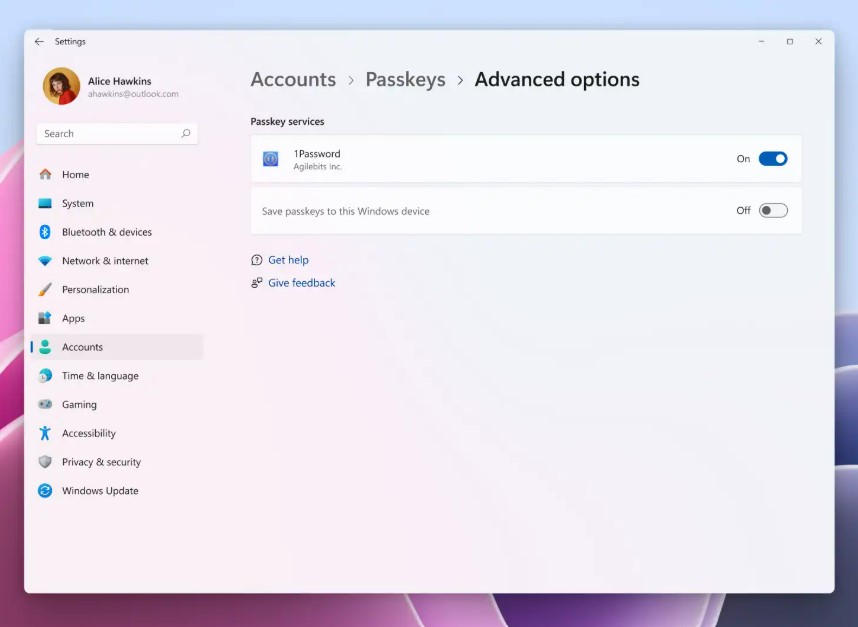
Task: Open the Apps settings section
Action: coord(45,318)
